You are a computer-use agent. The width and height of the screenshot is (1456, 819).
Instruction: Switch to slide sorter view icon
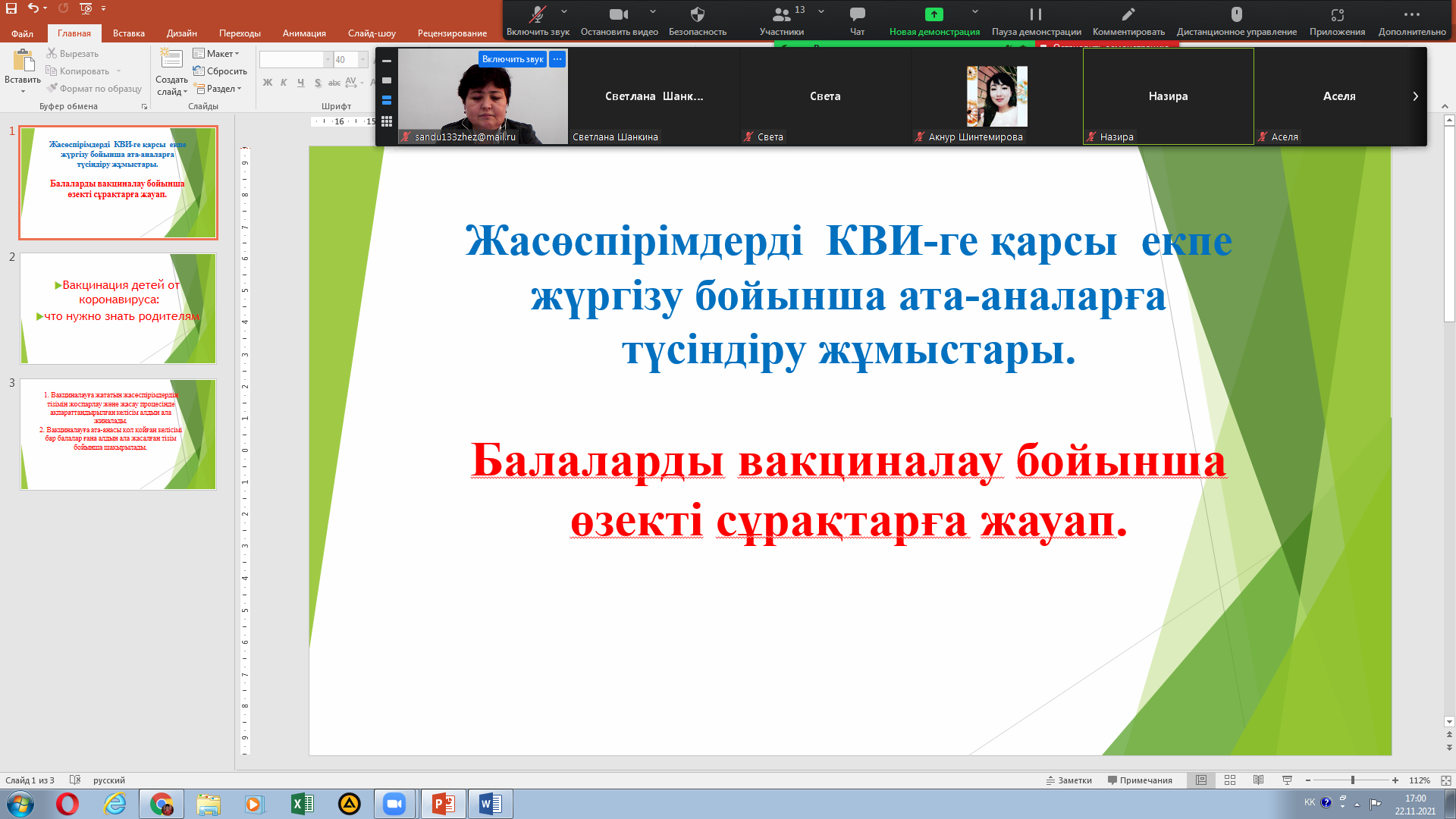1230,780
